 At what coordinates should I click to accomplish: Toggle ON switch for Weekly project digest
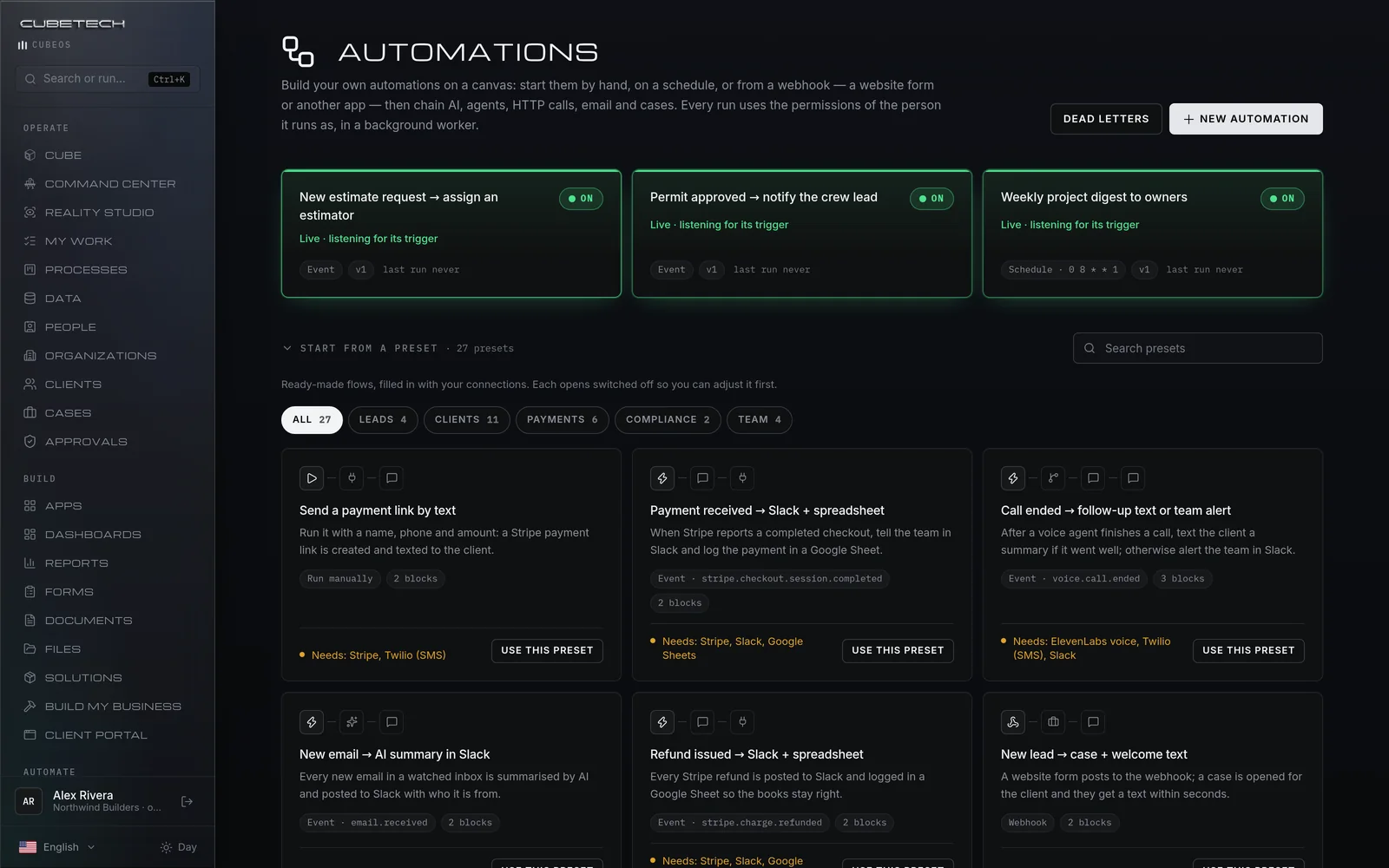[x=1282, y=199]
